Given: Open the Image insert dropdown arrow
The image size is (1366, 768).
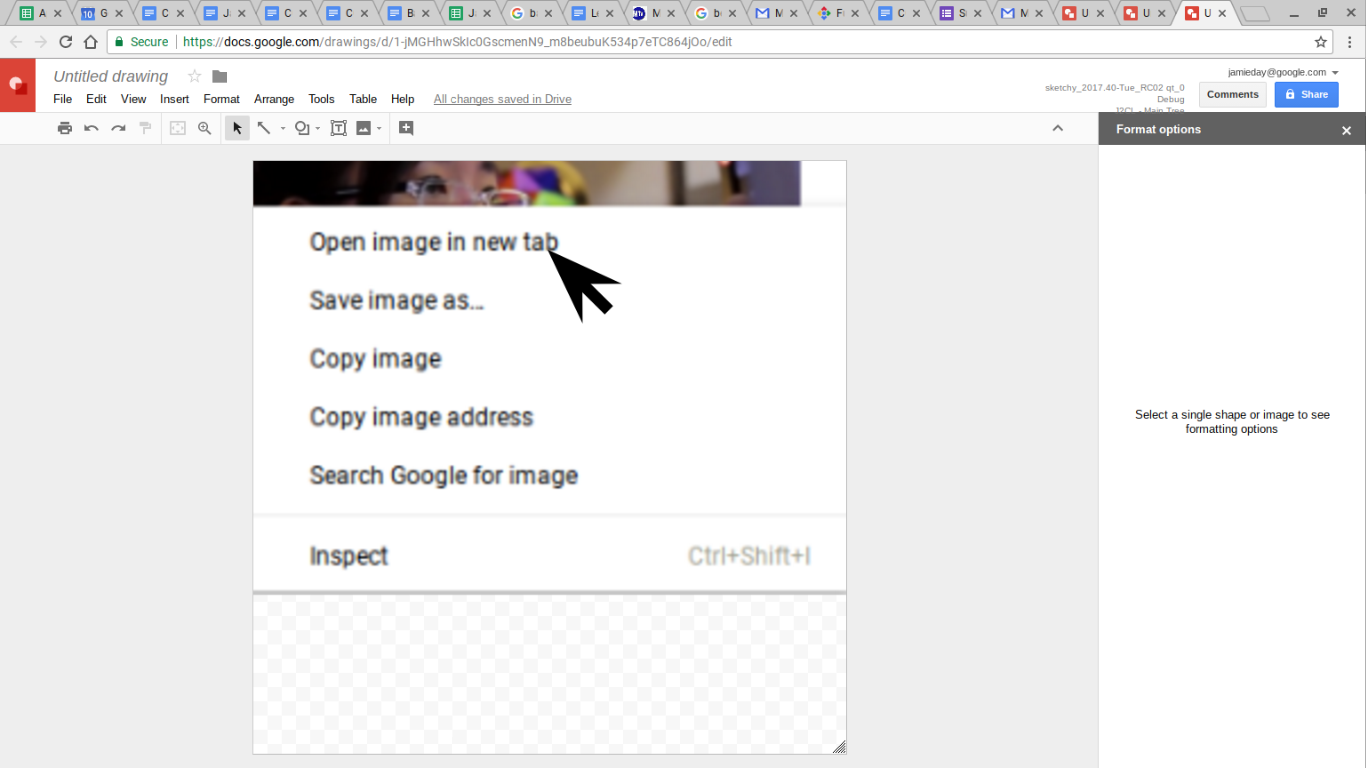Looking at the screenshot, I should [x=379, y=129].
